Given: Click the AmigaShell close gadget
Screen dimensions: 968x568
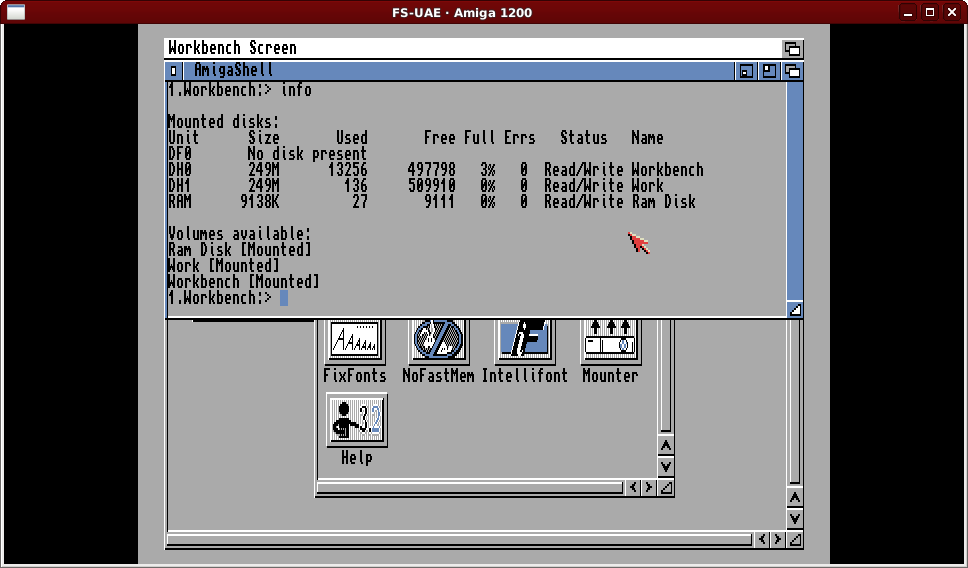Looking at the screenshot, I should (x=173, y=71).
